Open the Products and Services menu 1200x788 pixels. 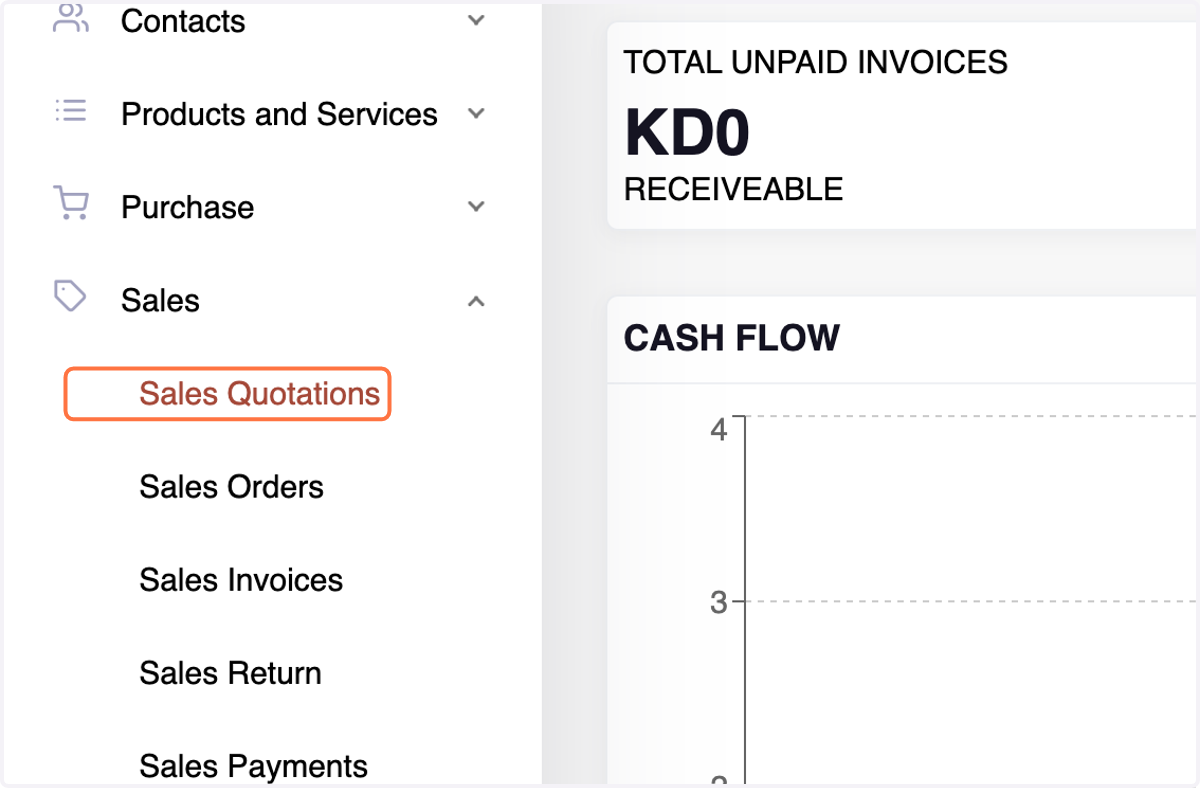pyautogui.click(x=279, y=114)
